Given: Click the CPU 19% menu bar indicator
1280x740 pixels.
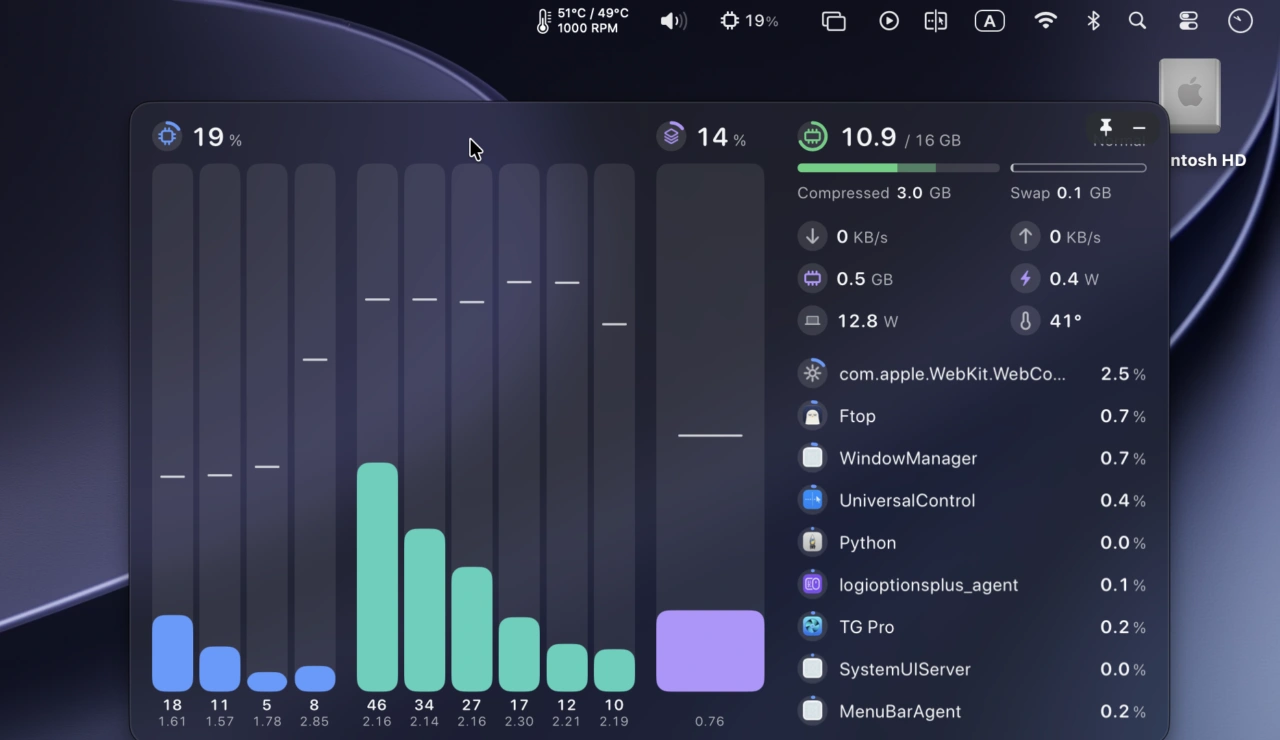Looking at the screenshot, I should (749, 21).
